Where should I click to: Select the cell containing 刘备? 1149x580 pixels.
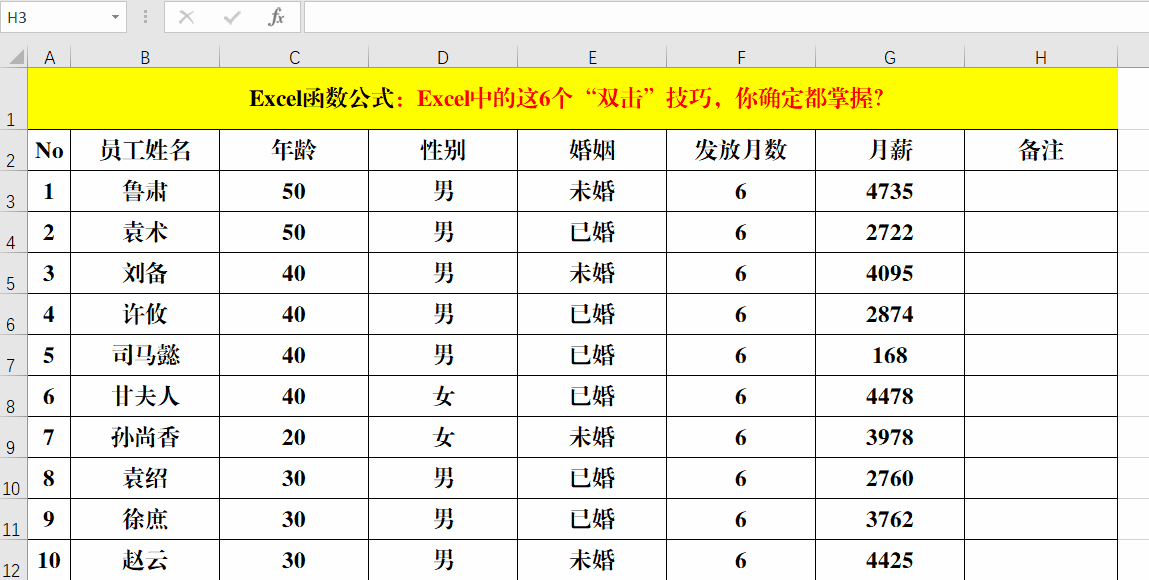coord(145,274)
